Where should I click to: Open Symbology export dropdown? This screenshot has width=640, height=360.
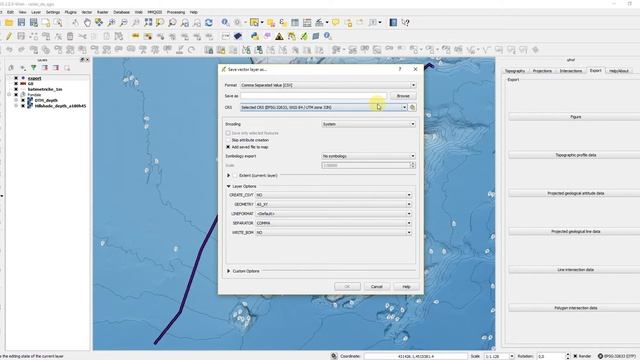click(369, 156)
